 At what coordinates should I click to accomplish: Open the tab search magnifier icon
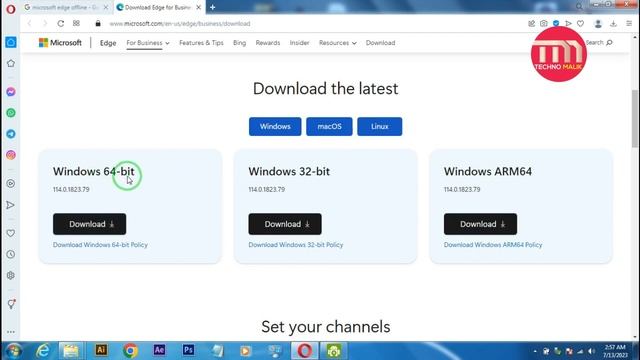coord(579,6)
